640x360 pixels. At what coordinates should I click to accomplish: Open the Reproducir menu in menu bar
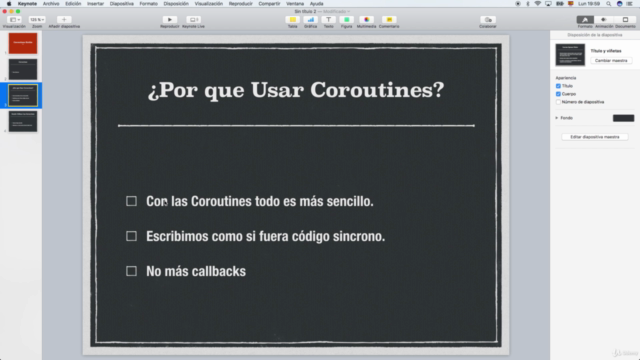[240, 4]
